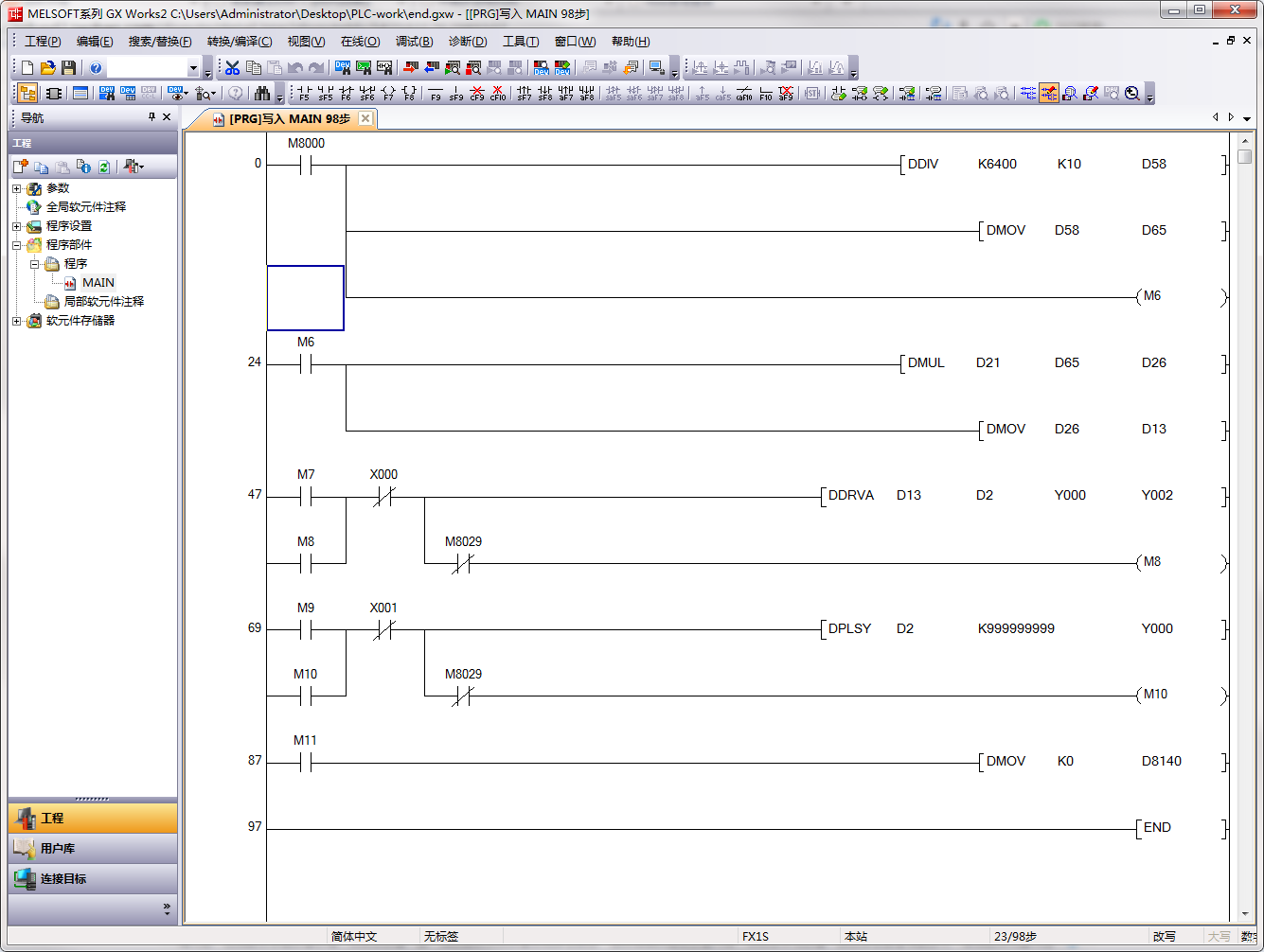Close the 导航 navigation panel
This screenshot has width=1264, height=952.
click(x=167, y=116)
